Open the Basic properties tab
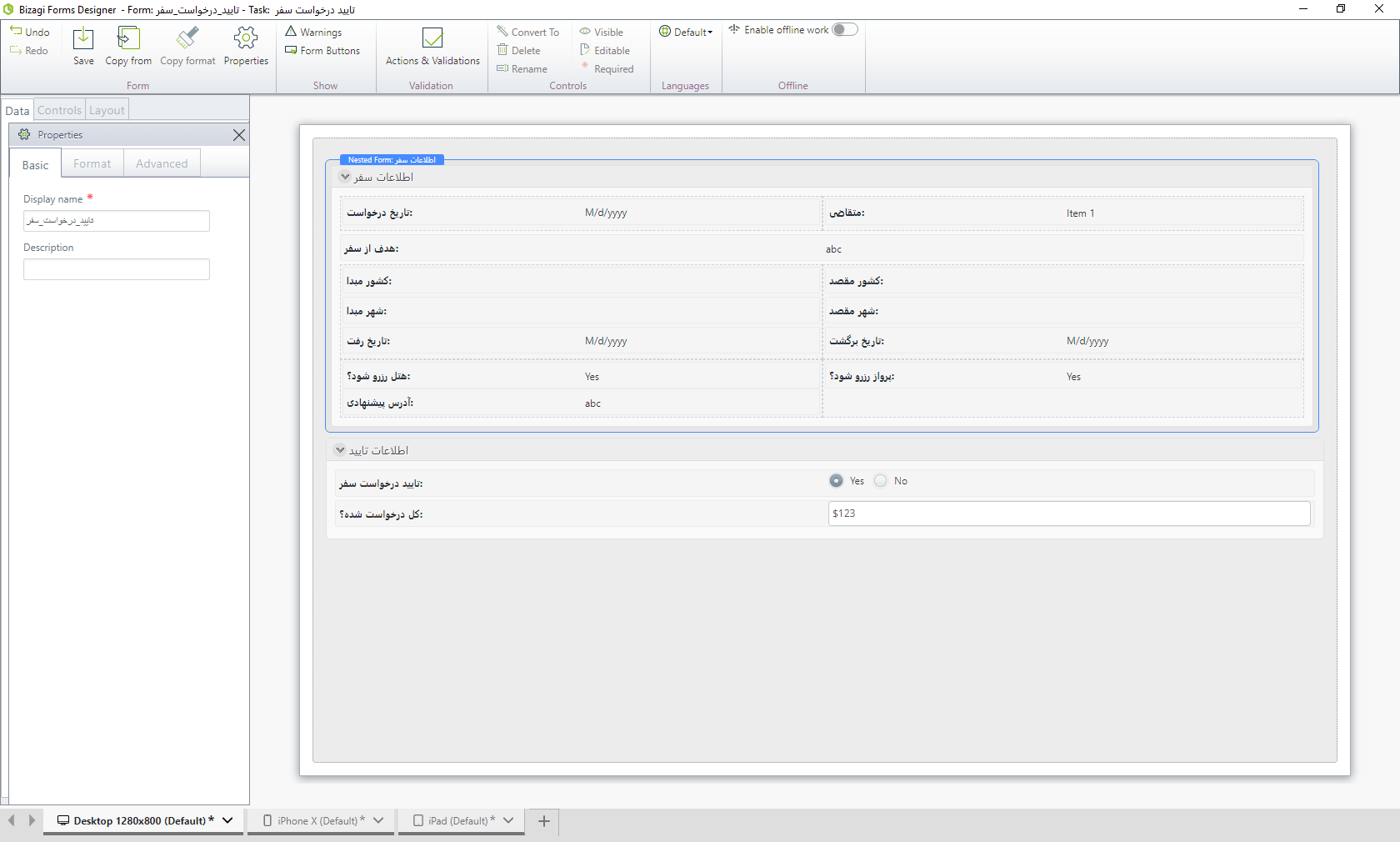 click(x=36, y=165)
